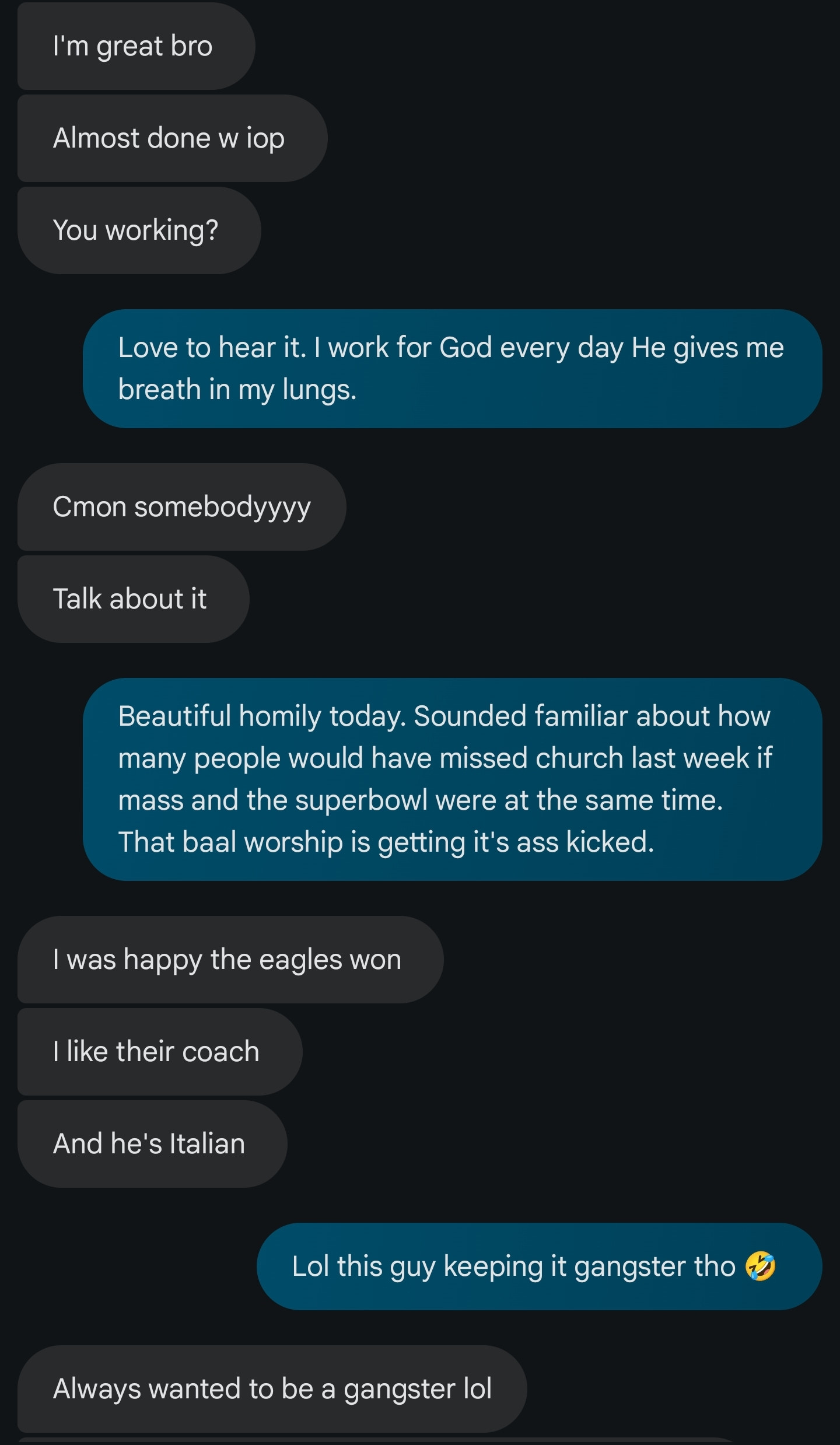Select the "Almost done w iop" message
The width and height of the screenshot is (840, 1445).
click(x=172, y=138)
